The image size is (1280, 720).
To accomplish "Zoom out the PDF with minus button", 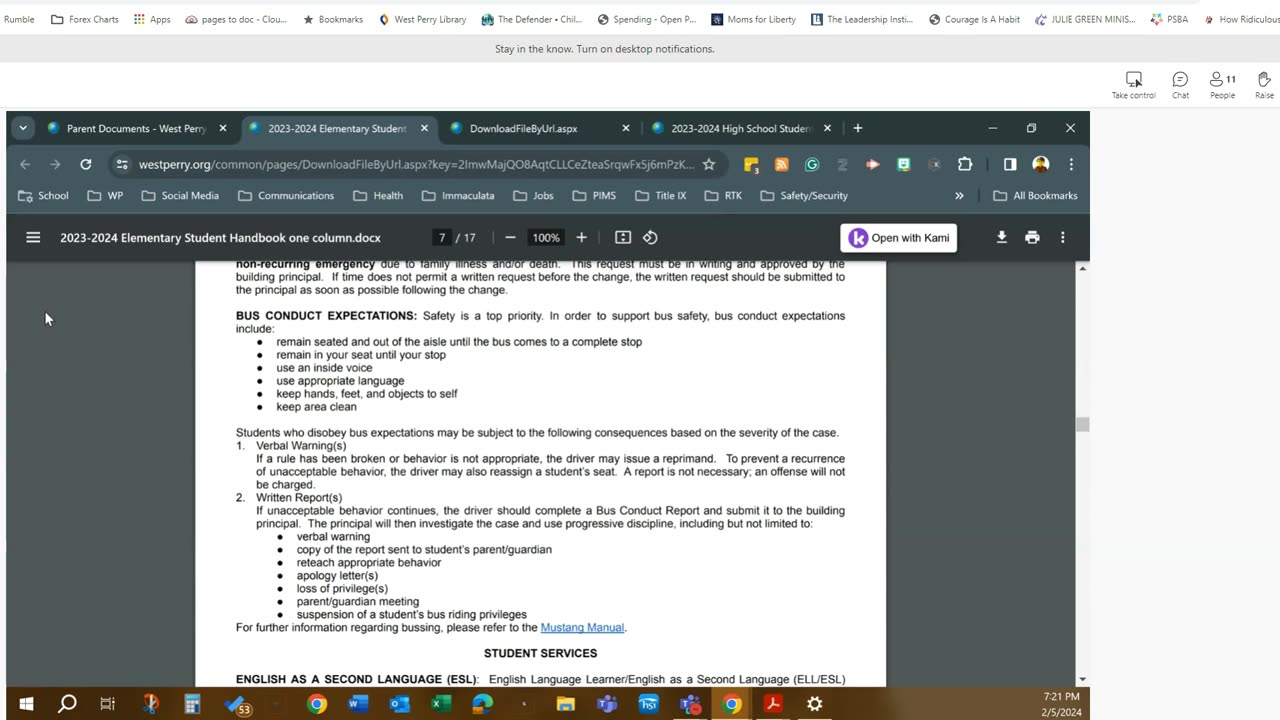I will click(x=510, y=238).
